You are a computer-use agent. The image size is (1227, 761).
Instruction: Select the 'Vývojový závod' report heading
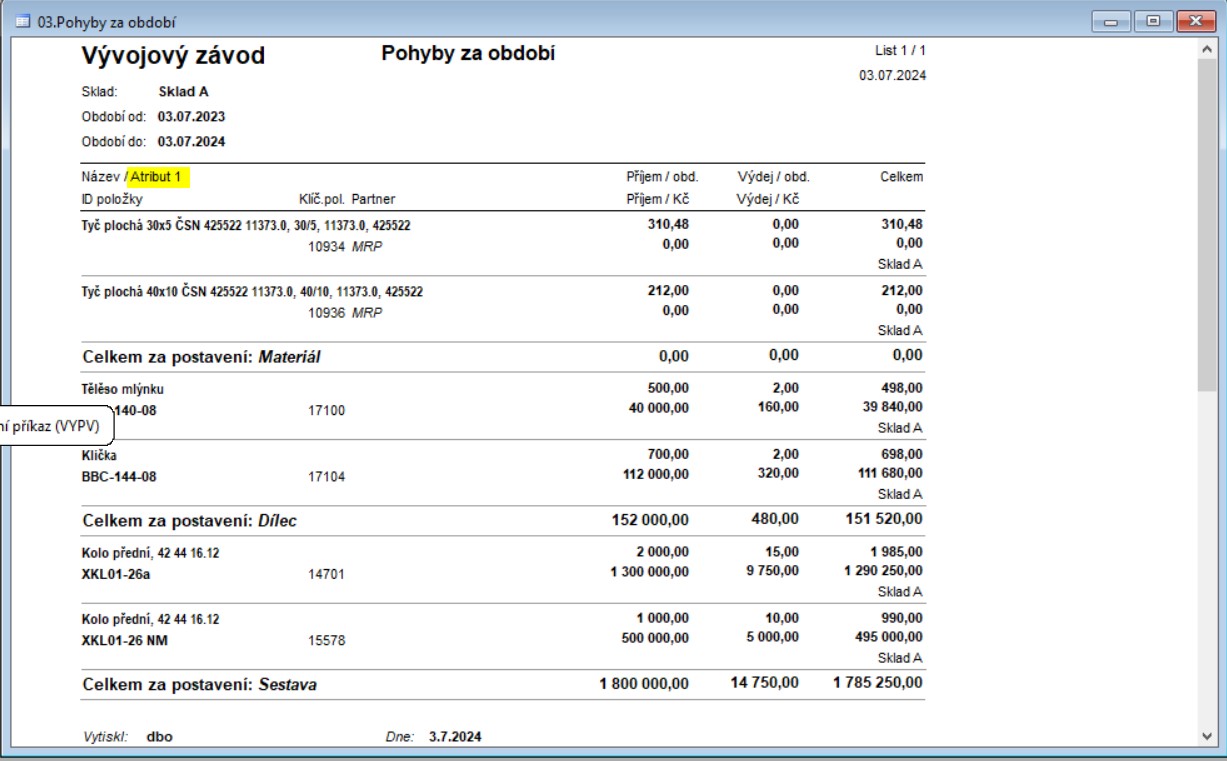pos(173,56)
